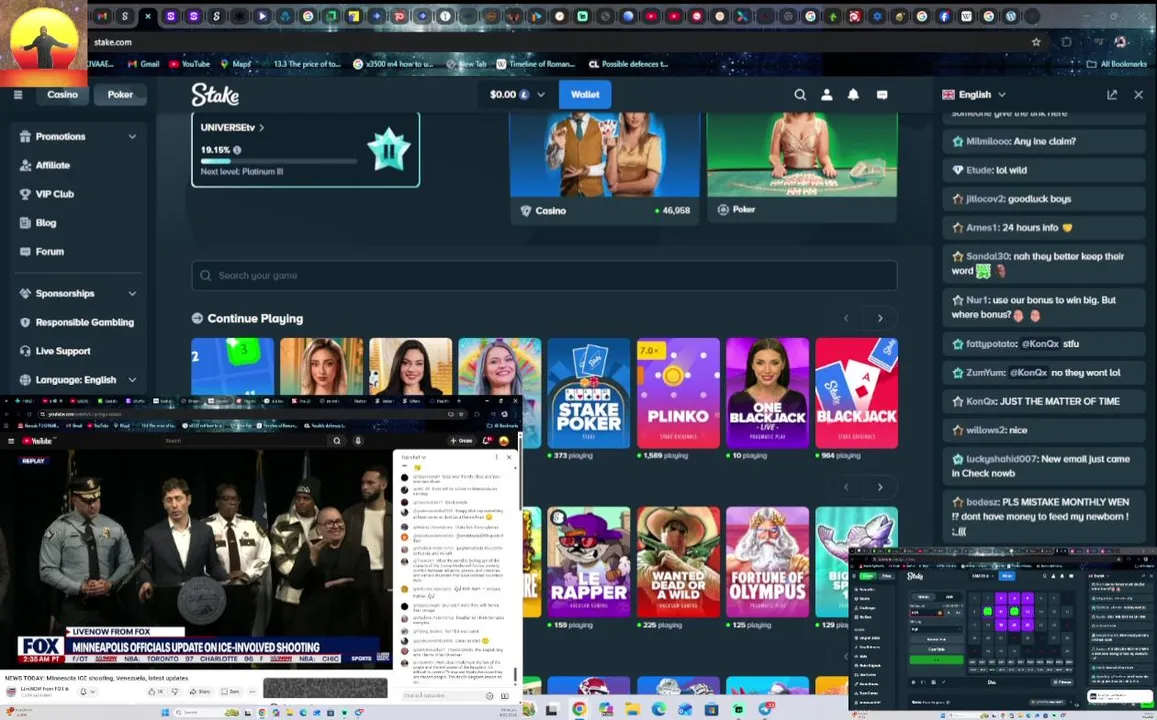The width and height of the screenshot is (1157, 720).
Task: Click the YouTube logo in the video window
Action: point(37,441)
